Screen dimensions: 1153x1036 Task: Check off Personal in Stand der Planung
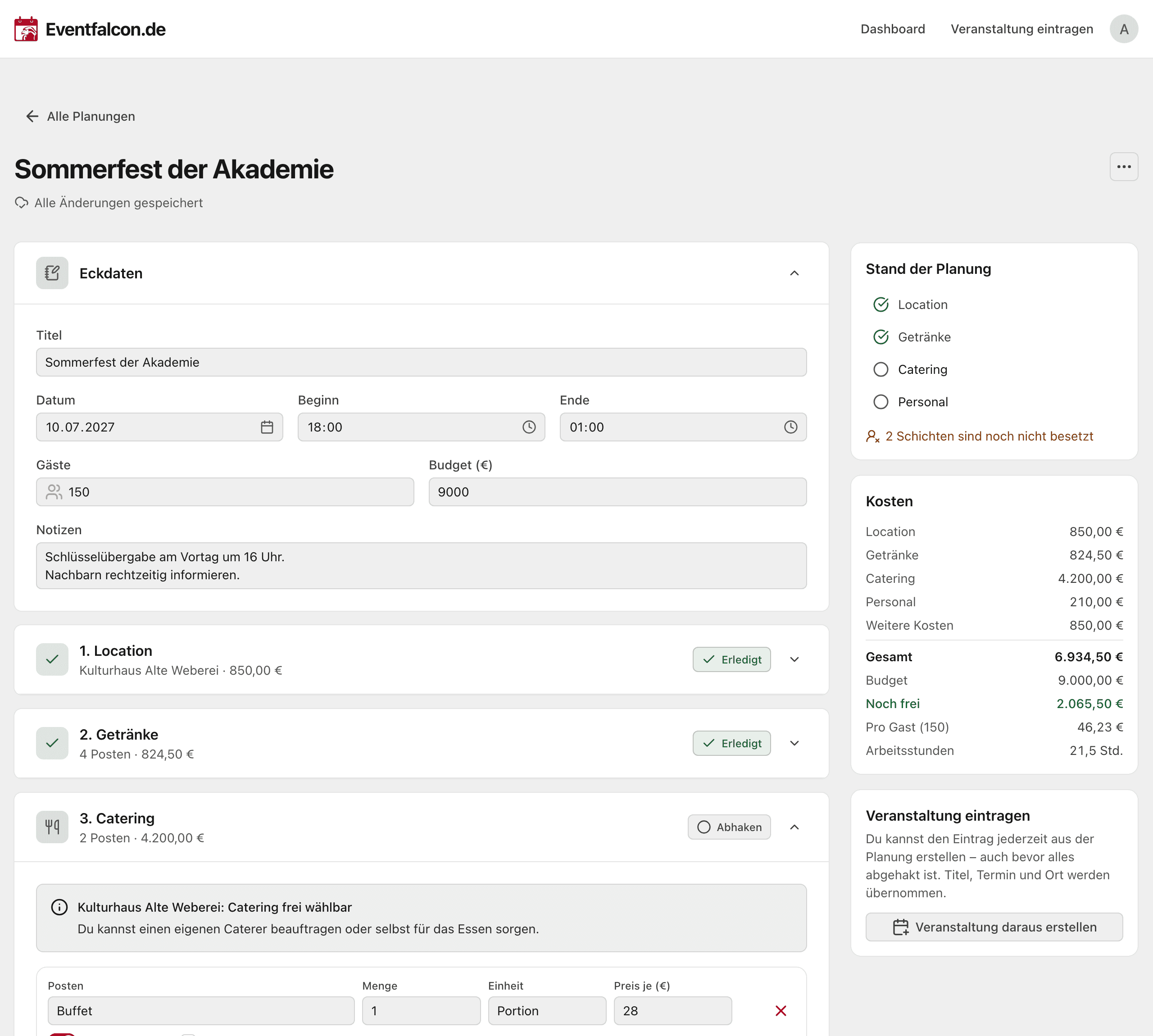pos(881,402)
